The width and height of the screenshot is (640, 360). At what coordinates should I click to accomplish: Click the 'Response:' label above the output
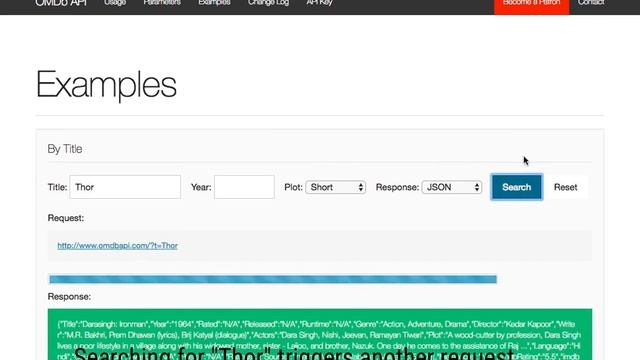click(x=69, y=296)
